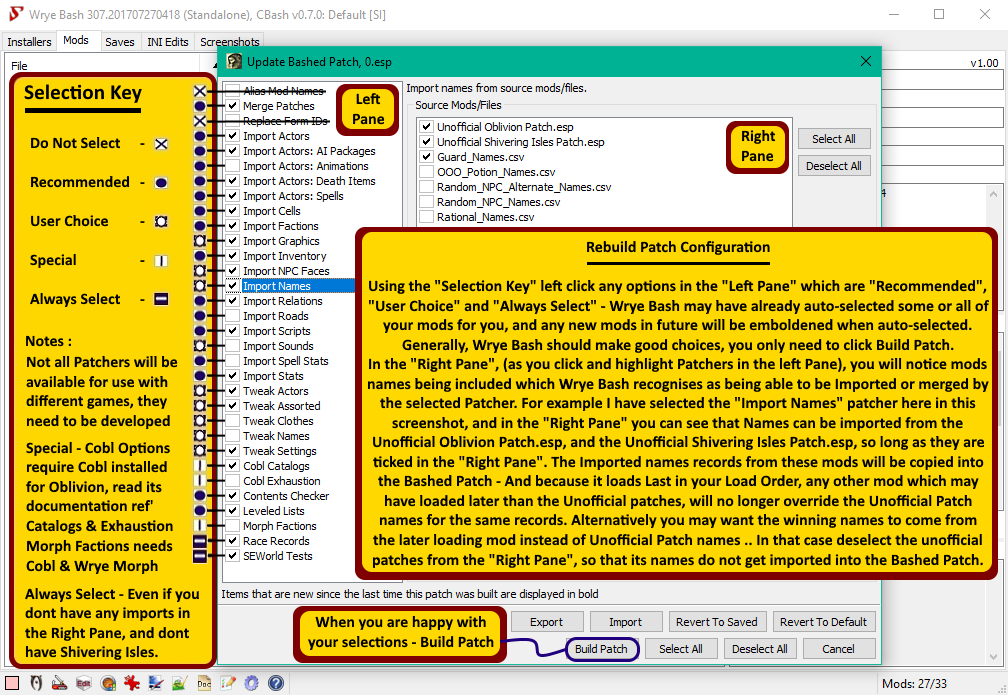The height and width of the screenshot is (695, 1008).
Task: Click the Import button
Action: (x=626, y=622)
